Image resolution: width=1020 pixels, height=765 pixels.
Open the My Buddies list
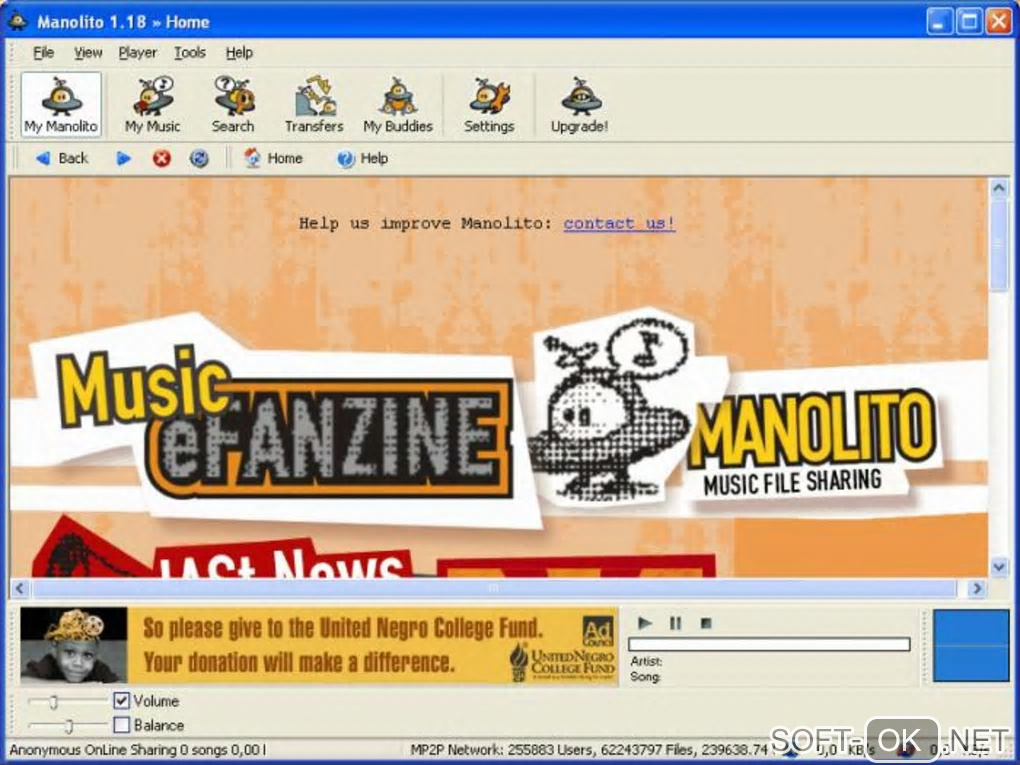click(x=397, y=104)
